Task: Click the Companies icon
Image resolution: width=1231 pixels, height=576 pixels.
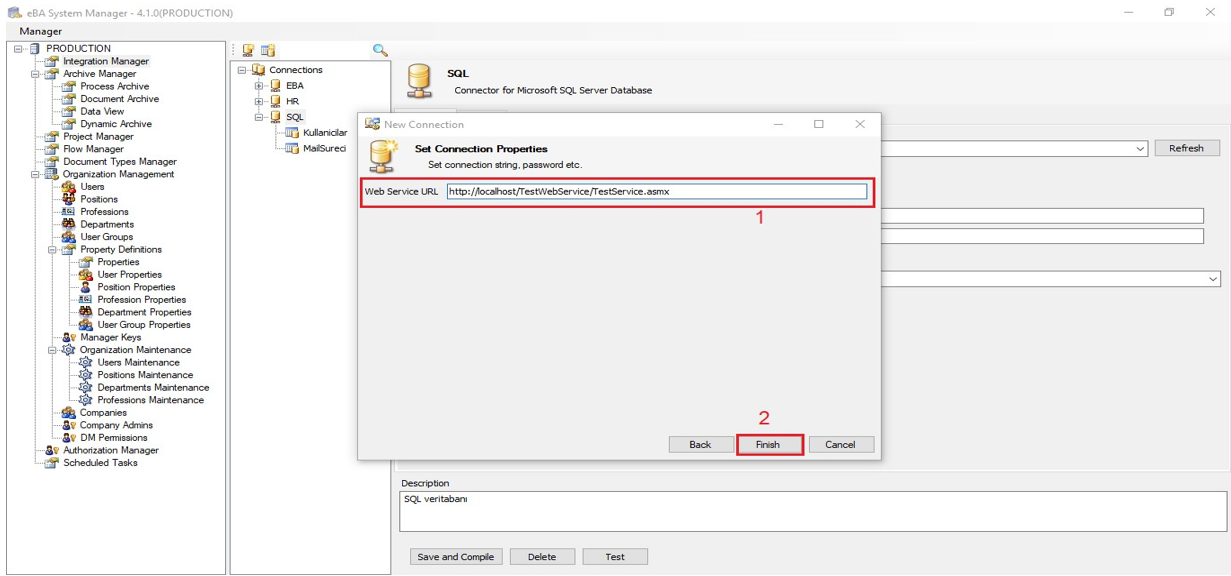Action: click(68, 412)
